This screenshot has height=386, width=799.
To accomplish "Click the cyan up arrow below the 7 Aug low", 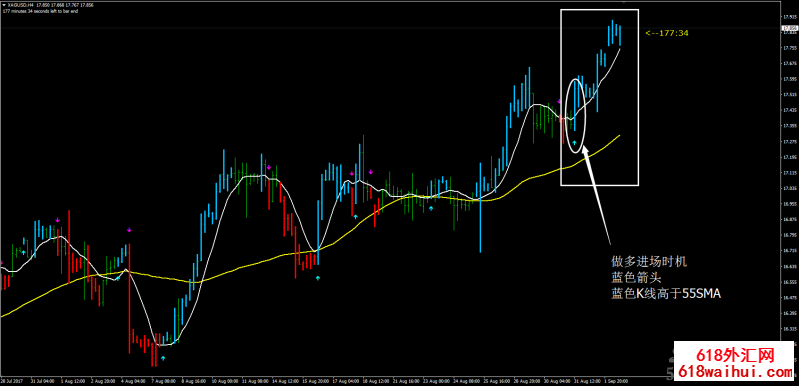I will pos(163,358).
